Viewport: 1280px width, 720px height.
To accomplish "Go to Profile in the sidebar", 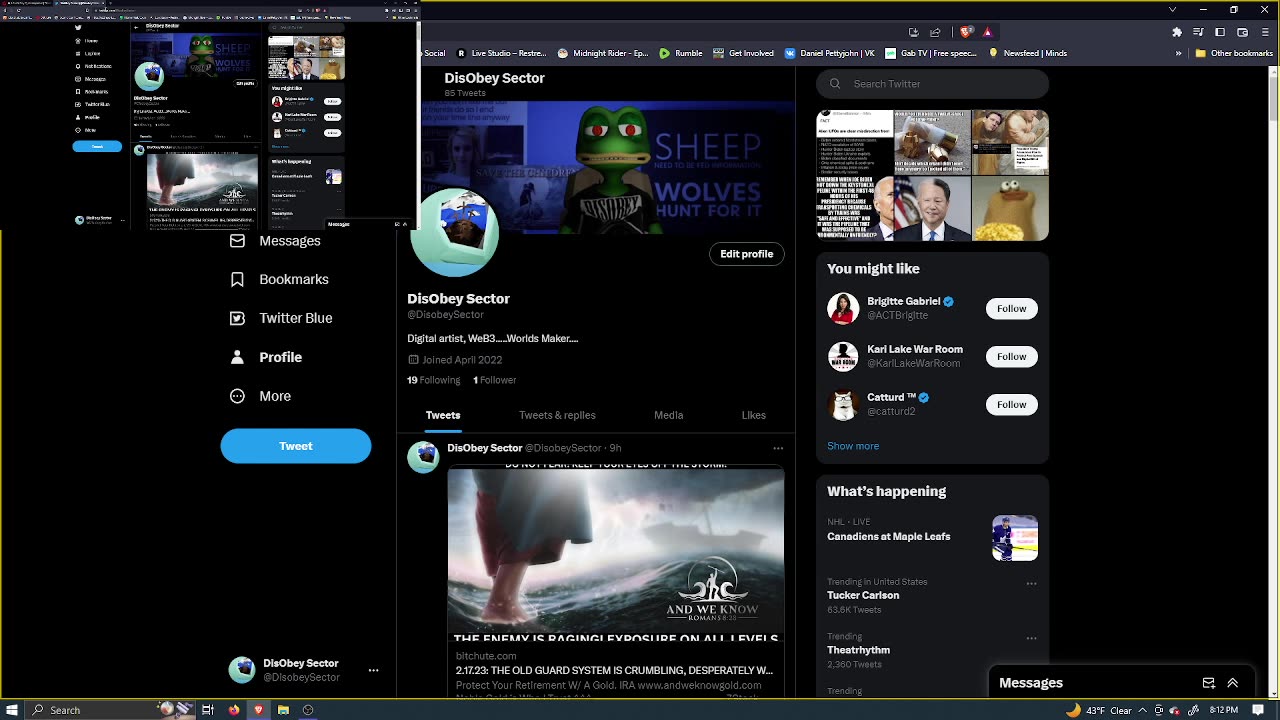I will [x=266, y=357].
